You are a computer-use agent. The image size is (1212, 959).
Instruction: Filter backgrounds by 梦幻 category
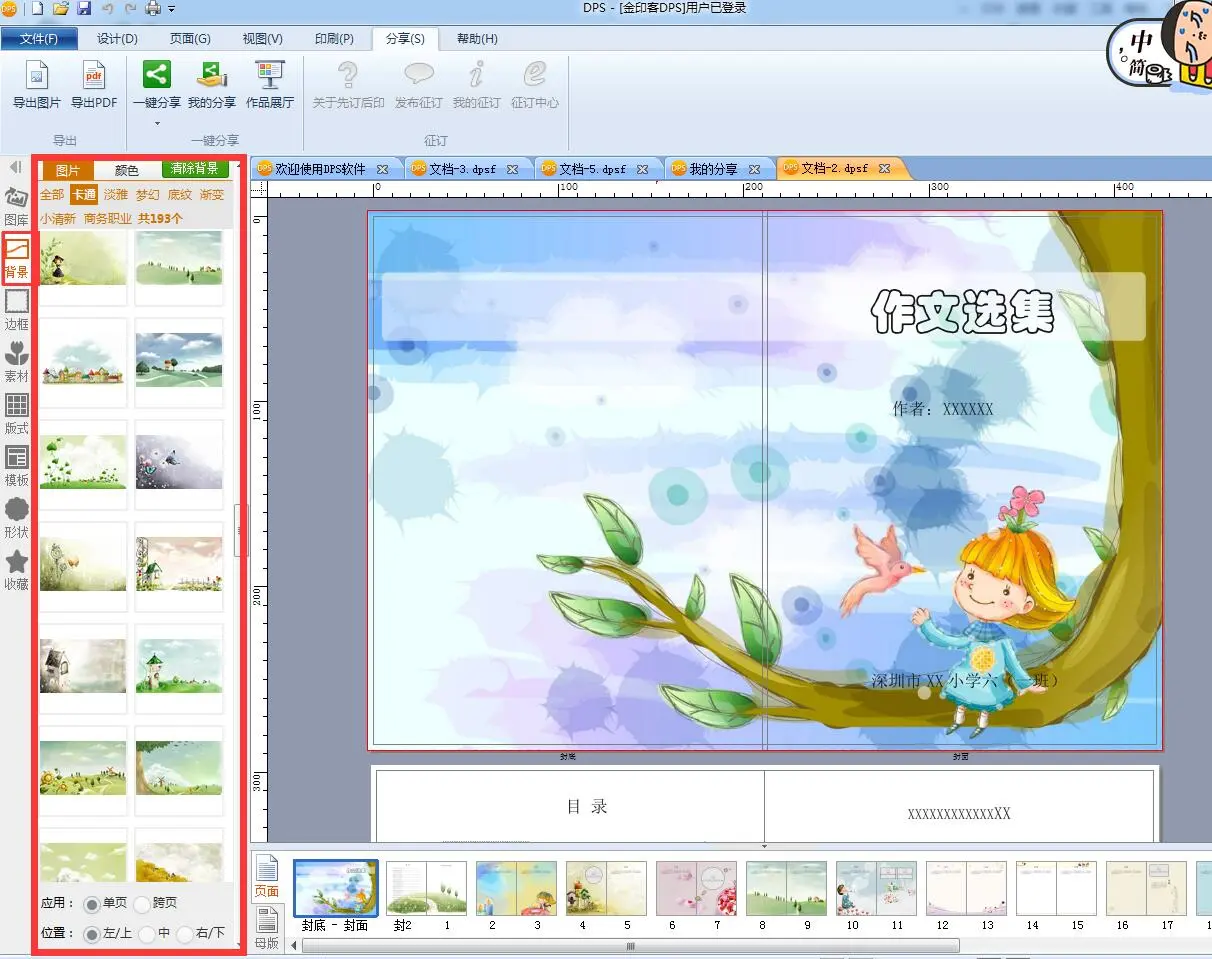click(x=147, y=195)
